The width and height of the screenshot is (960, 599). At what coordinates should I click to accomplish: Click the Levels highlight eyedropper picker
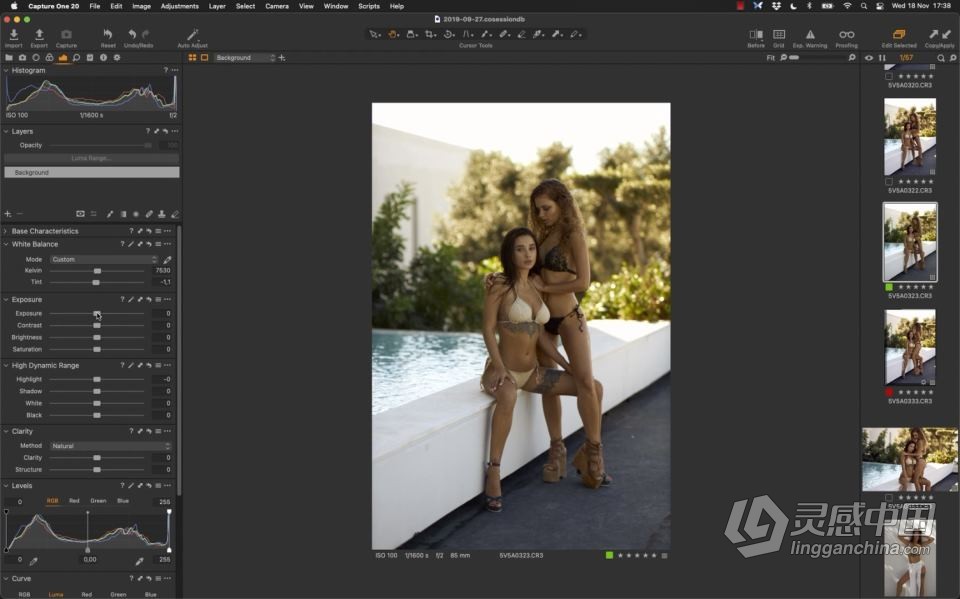click(140, 560)
